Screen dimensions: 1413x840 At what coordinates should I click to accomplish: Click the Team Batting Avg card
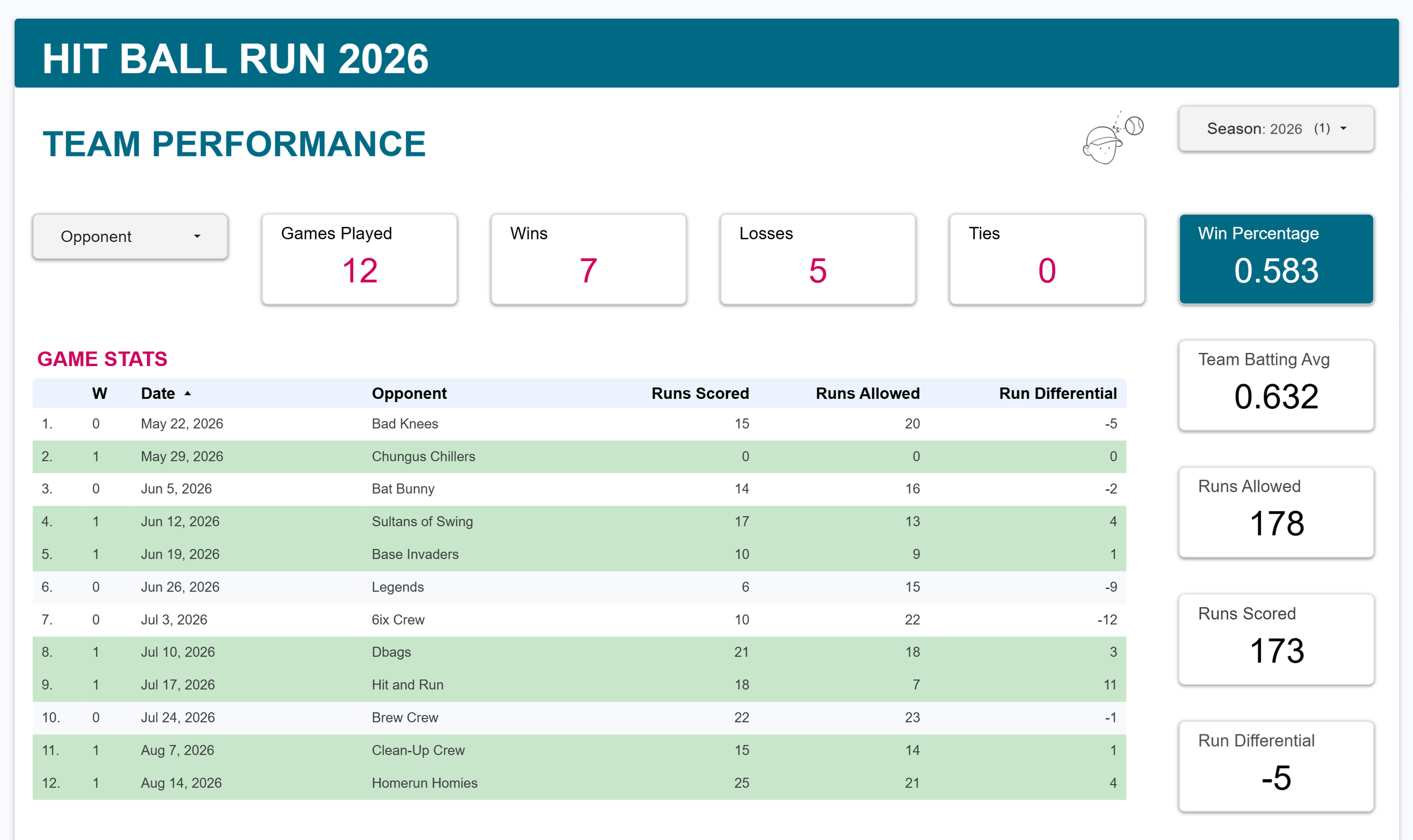[x=1276, y=385]
